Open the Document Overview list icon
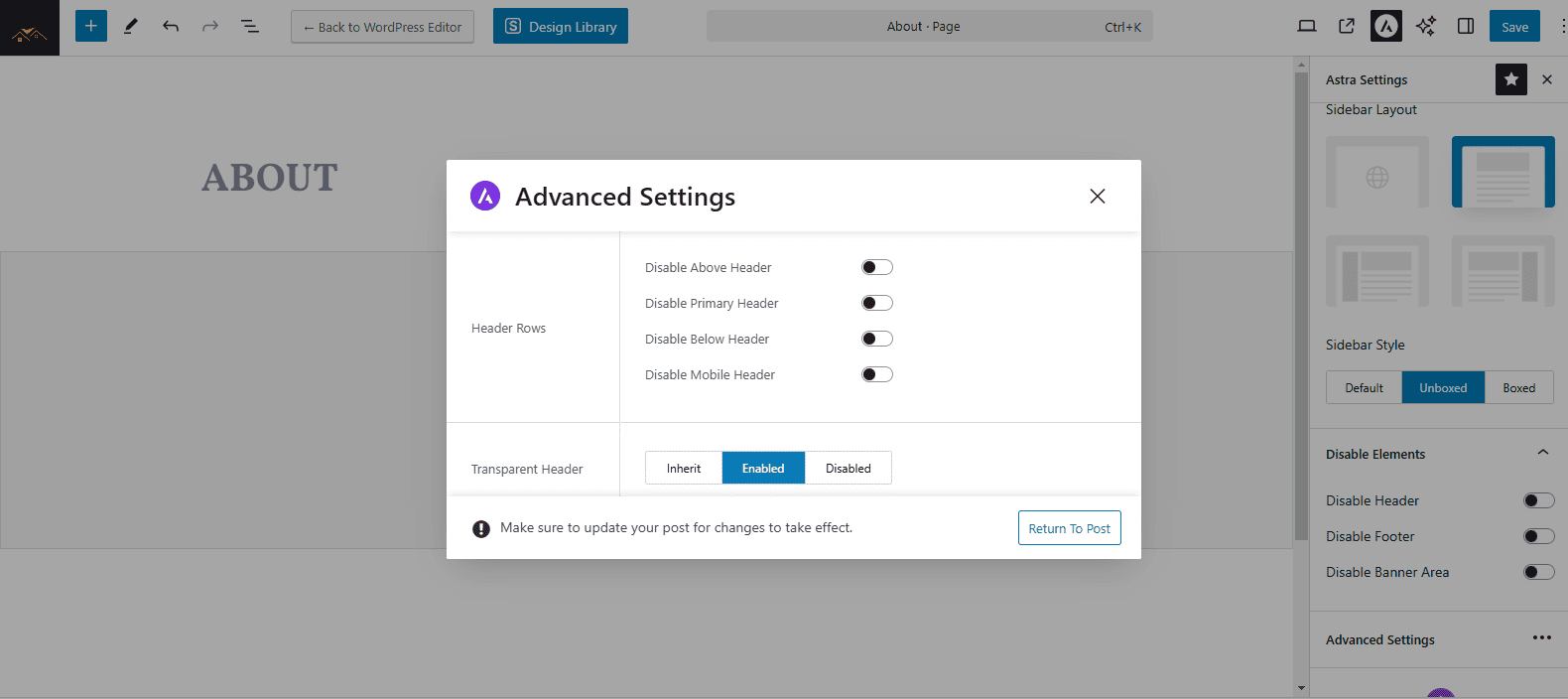The image size is (1568, 699). click(x=250, y=27)
